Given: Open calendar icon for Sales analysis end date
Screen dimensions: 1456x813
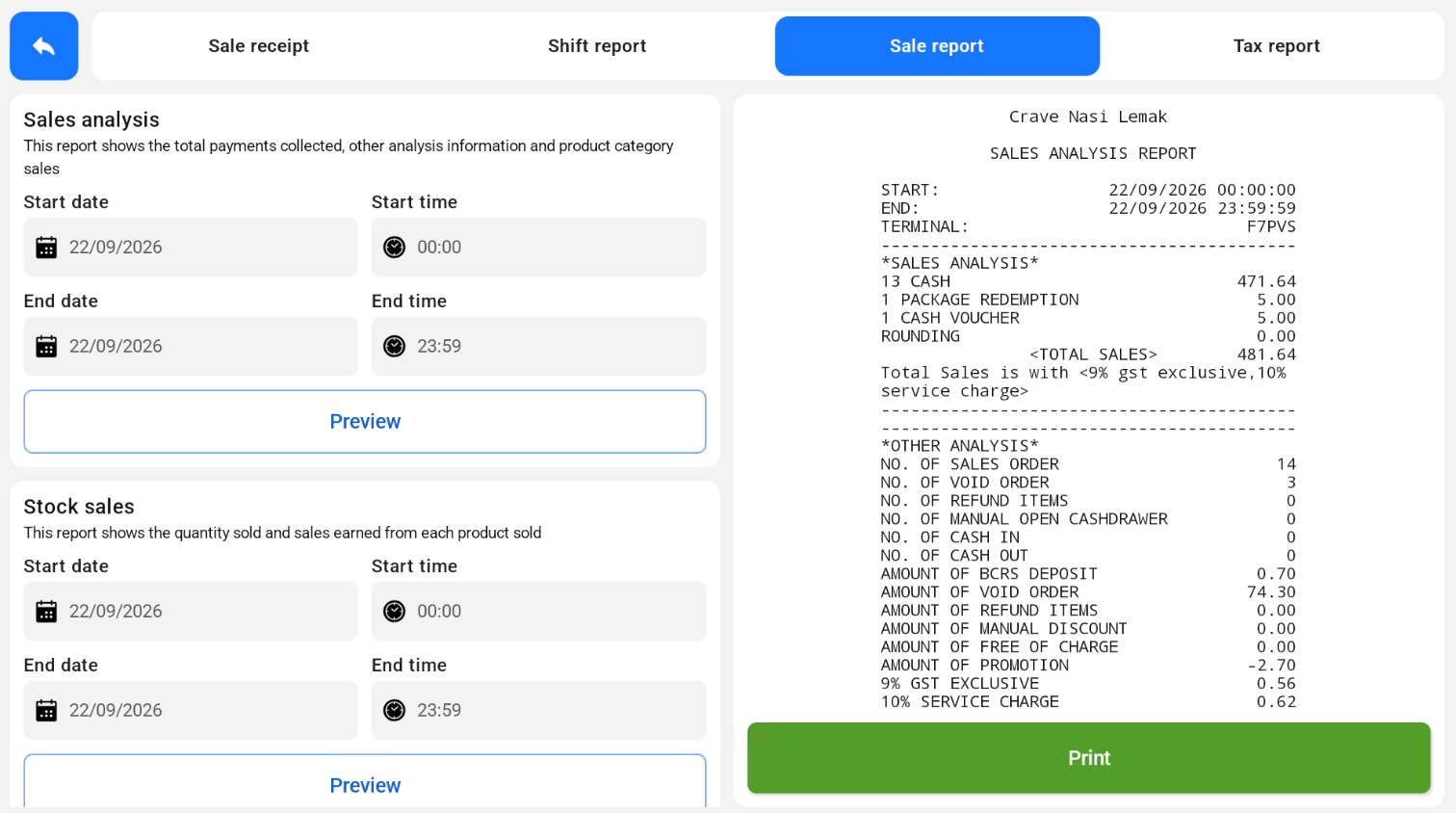Looking at the screenshot, I should (46, 347).
